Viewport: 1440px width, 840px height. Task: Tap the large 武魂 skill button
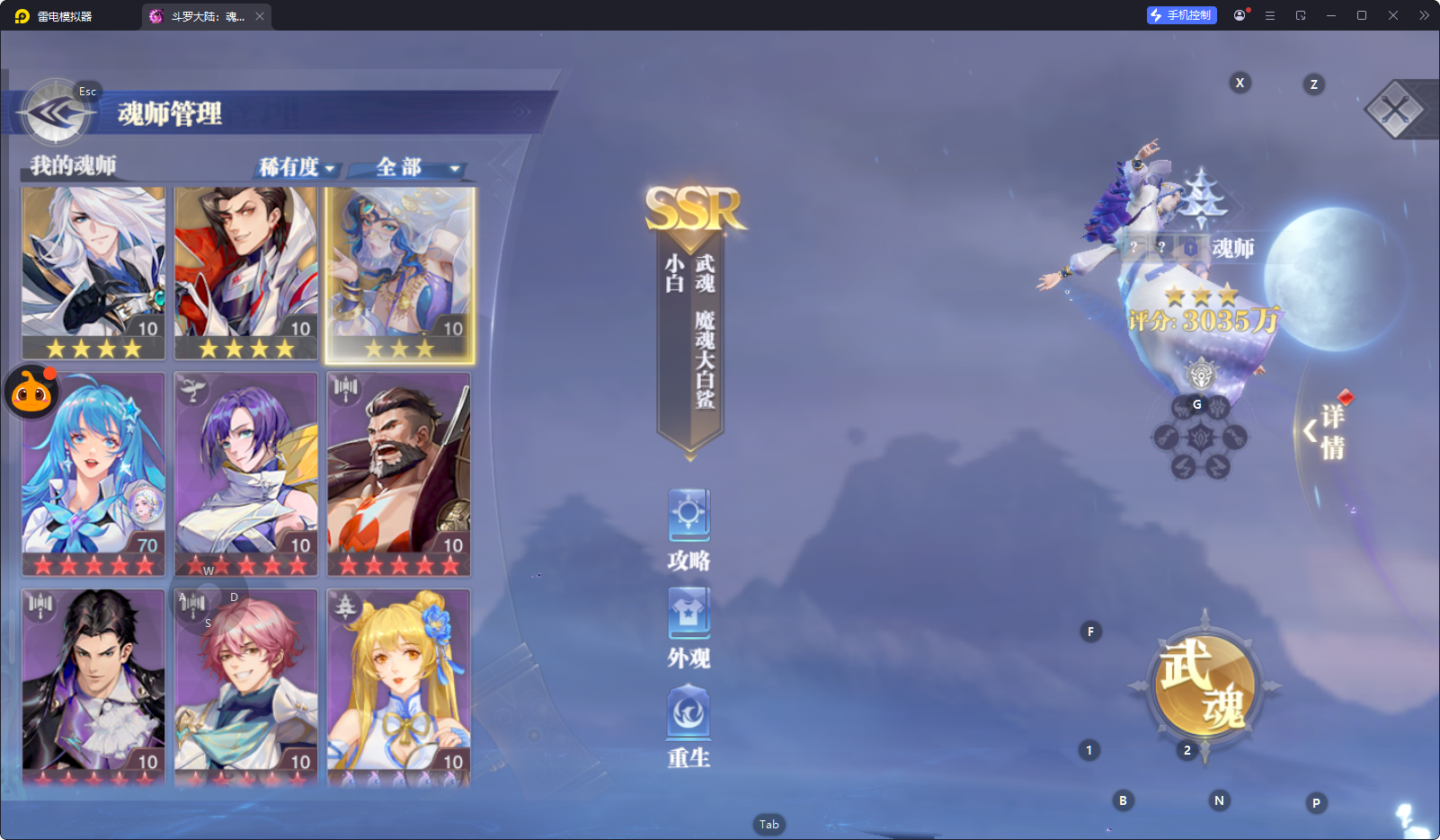[x=1204, y=686]
